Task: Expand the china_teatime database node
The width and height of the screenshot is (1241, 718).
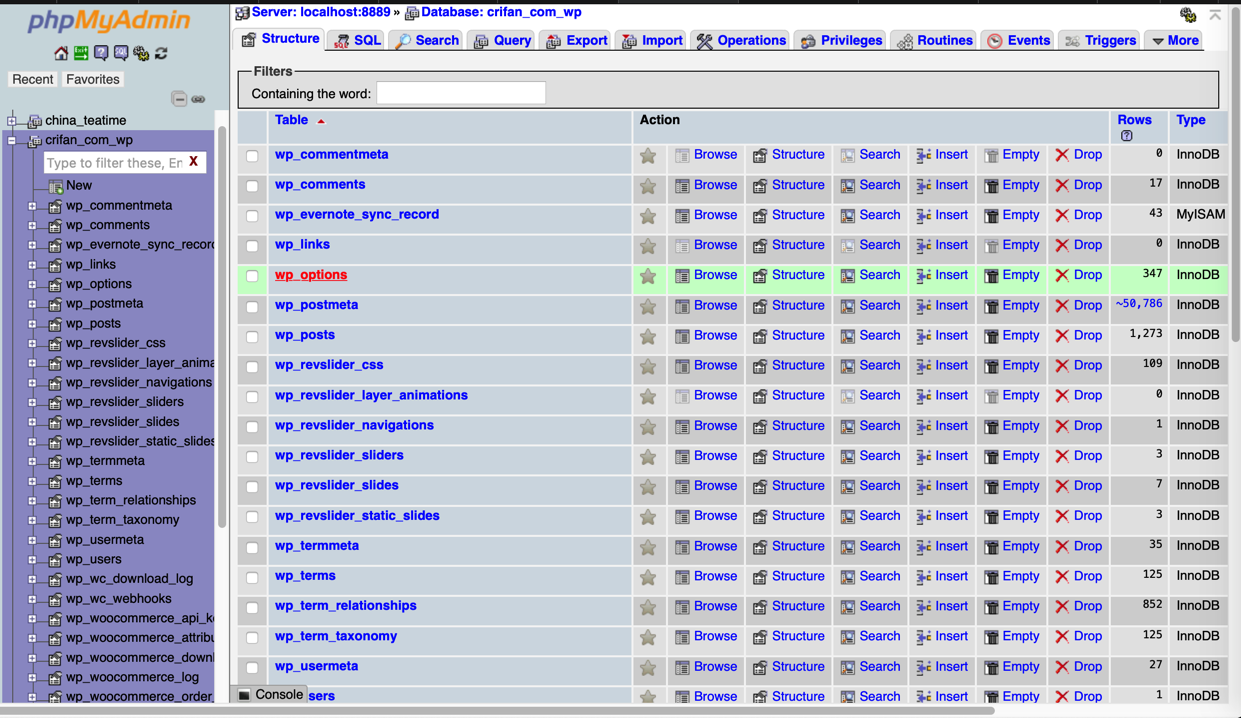Action: point(12,121)
